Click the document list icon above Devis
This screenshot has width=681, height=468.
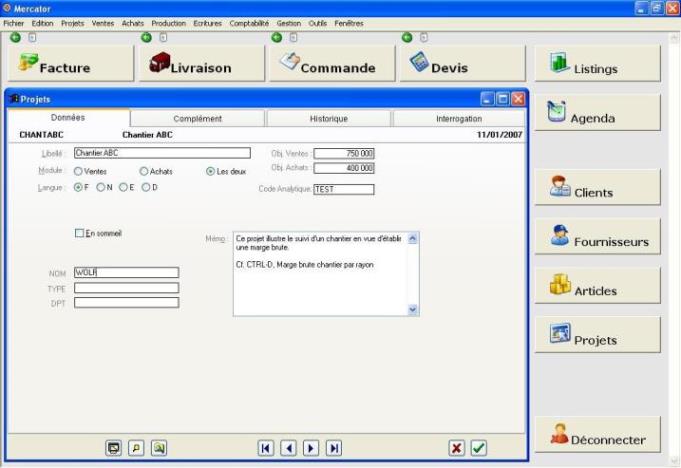click(423, 38)
